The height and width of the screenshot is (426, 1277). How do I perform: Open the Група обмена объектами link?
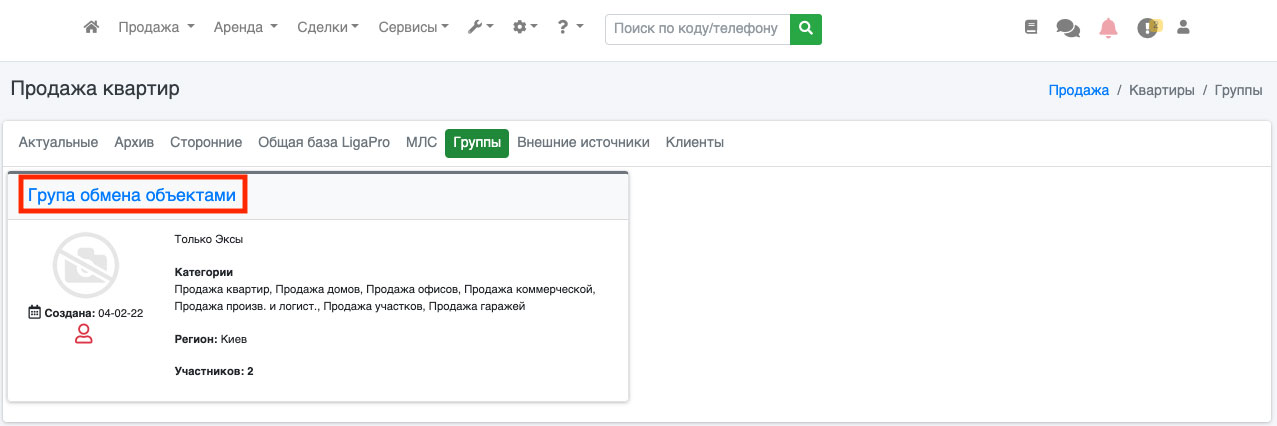(x=132, y=196)
